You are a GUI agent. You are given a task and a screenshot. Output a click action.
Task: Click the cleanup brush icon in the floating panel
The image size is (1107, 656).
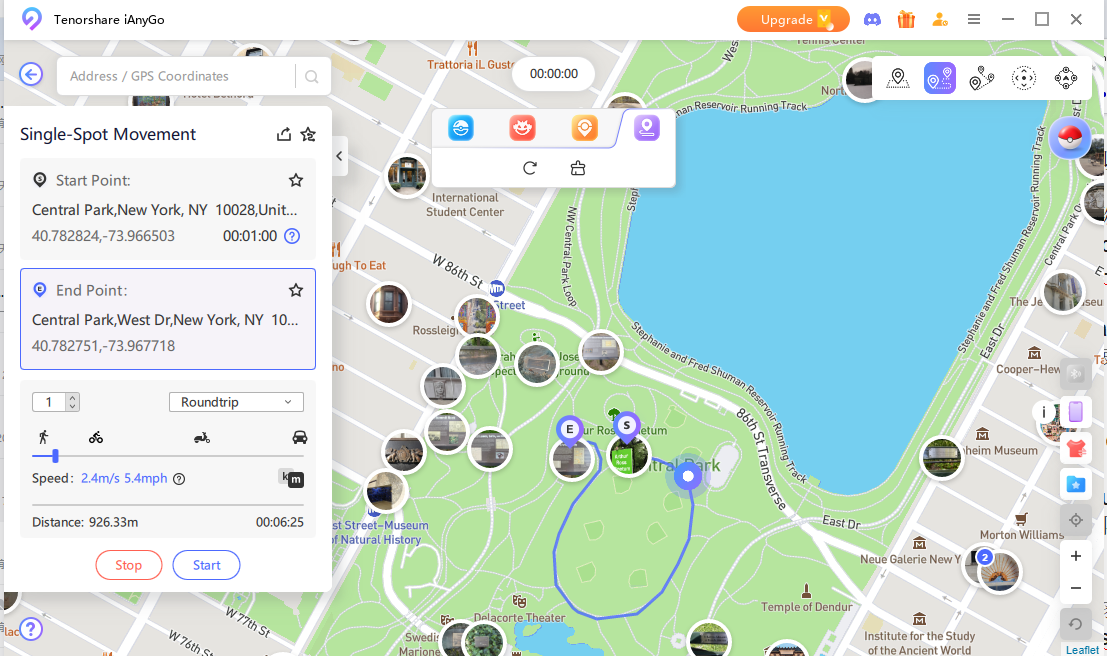coord(578,168)
